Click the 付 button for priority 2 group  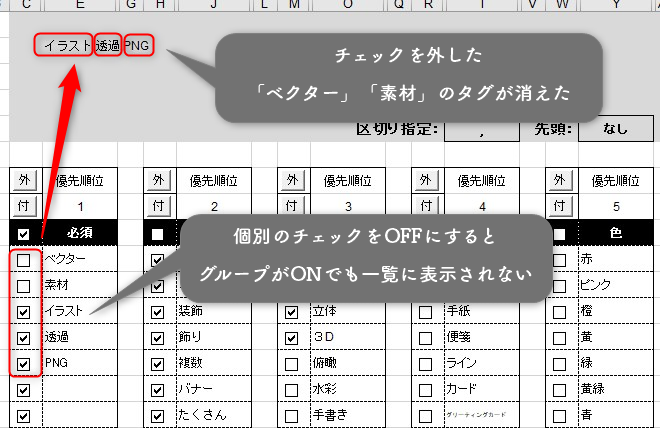coord(160,206)
